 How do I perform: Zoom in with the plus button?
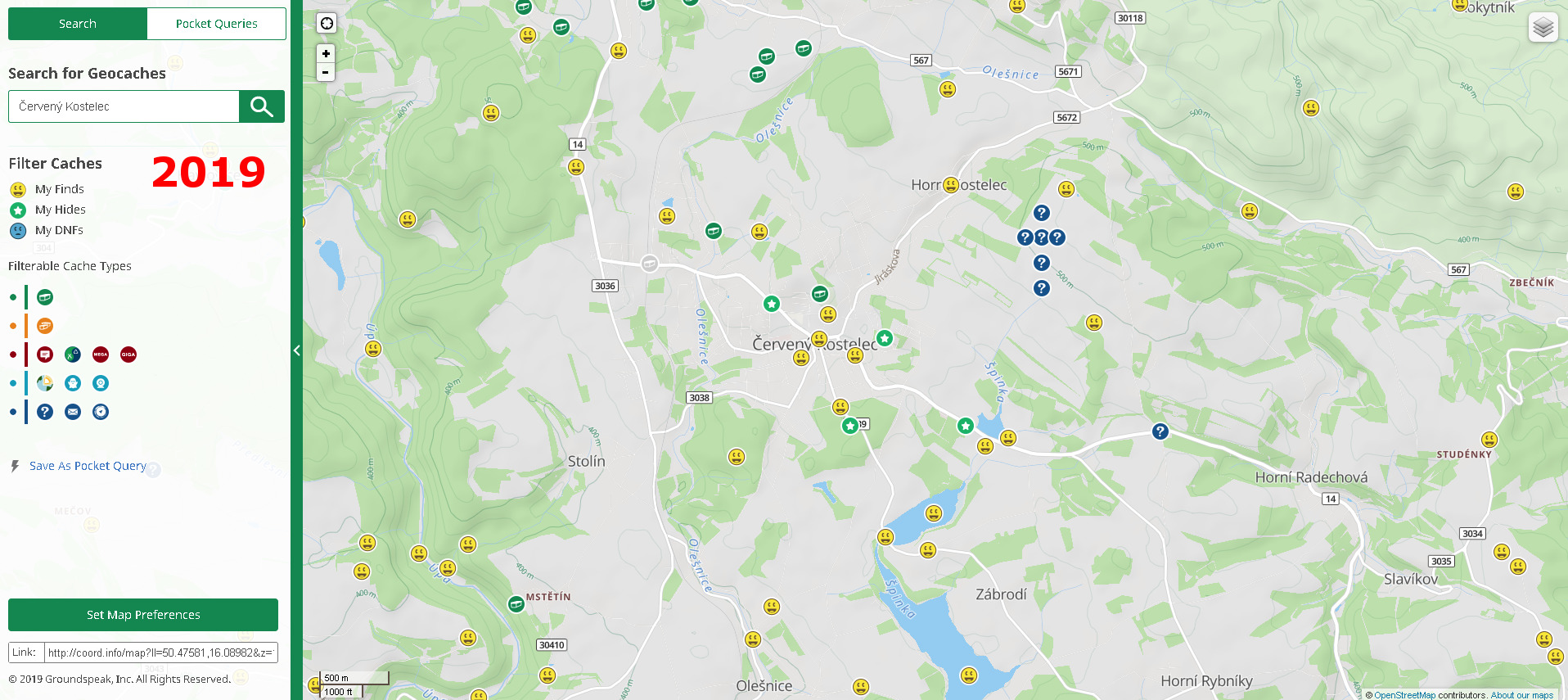[x=326, y=53]
